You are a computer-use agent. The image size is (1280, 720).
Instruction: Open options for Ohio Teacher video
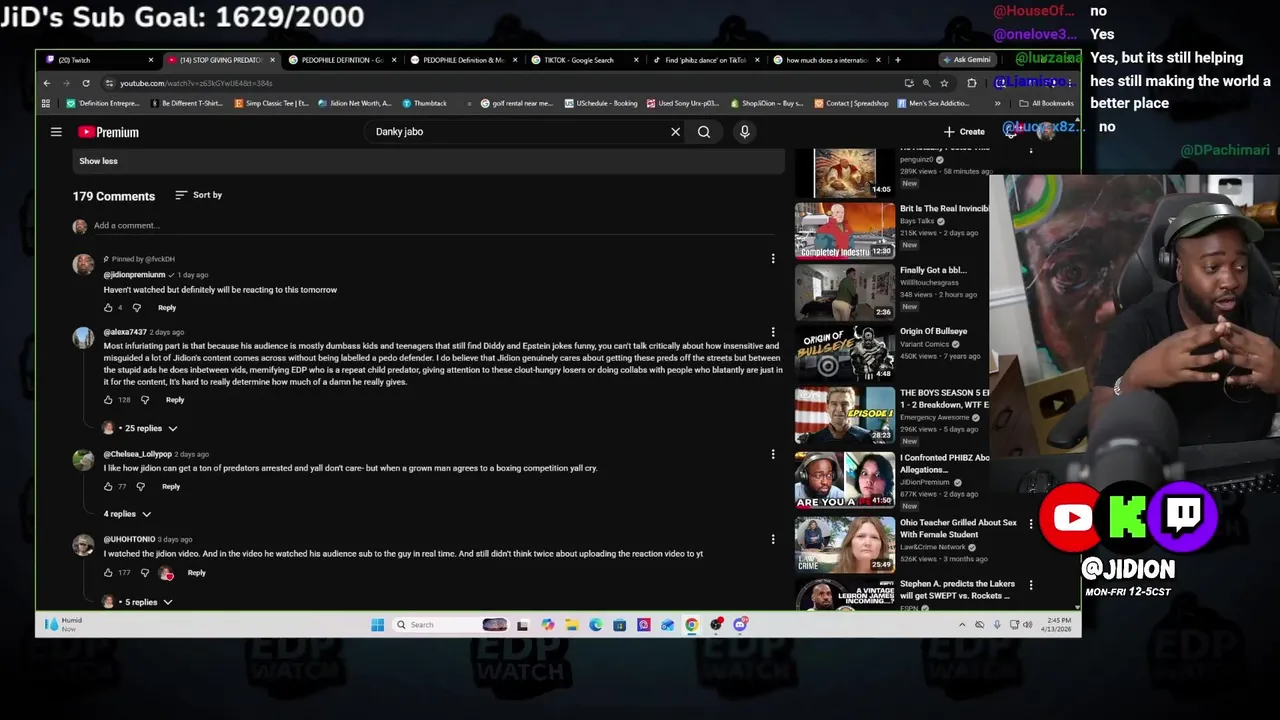click(x=1031, y=523)
